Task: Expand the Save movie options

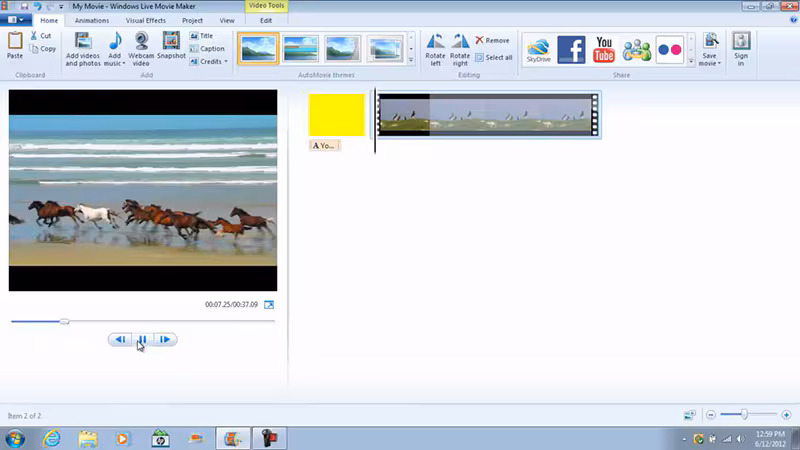Action: point(719,64)
